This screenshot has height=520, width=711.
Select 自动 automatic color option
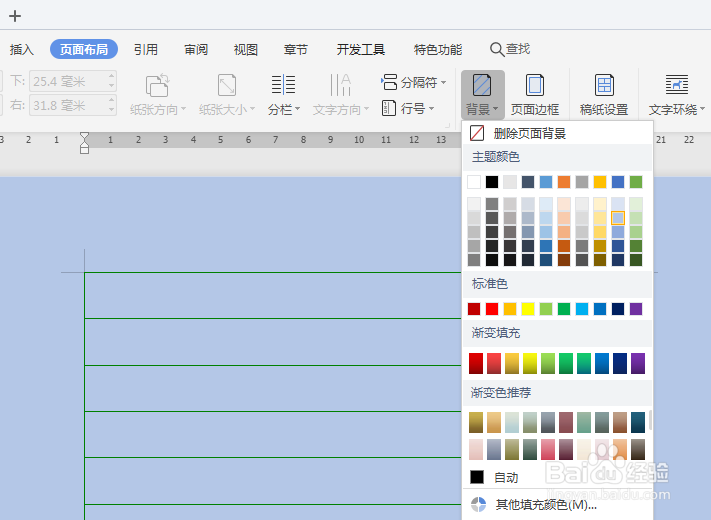click(557, 477)
